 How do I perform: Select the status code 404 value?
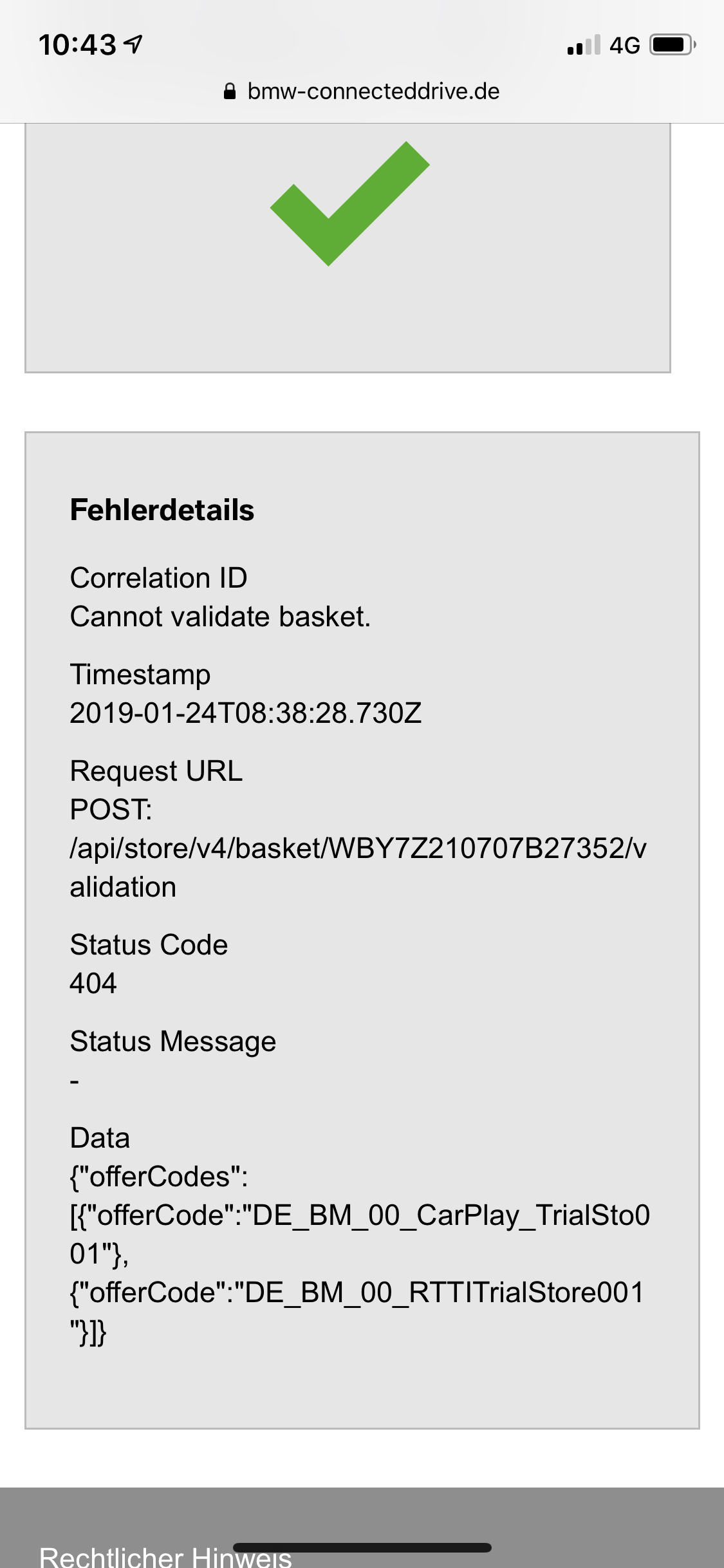93,984
